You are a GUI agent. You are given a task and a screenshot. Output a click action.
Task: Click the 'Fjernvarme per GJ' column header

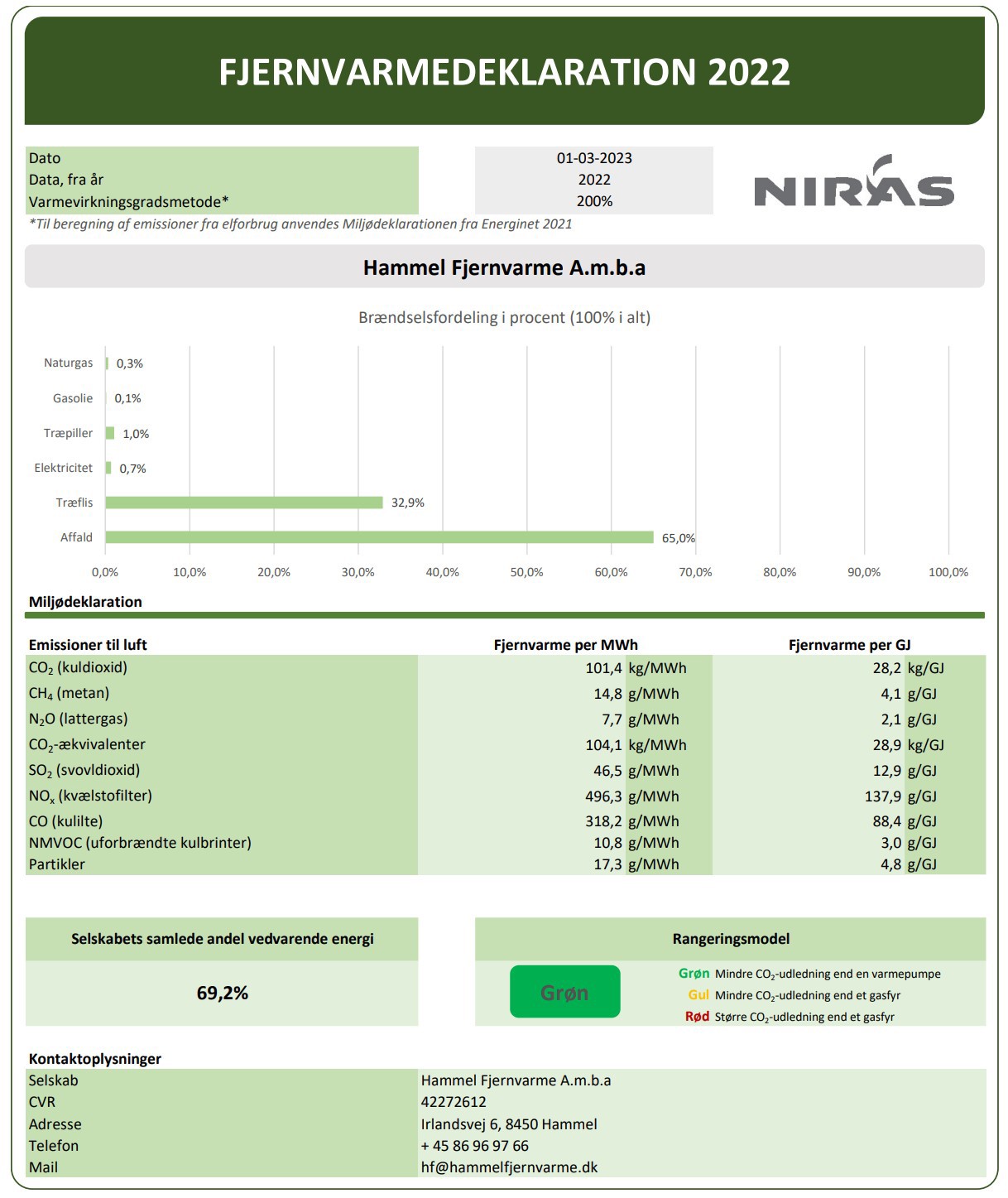[x=850, y=645]
